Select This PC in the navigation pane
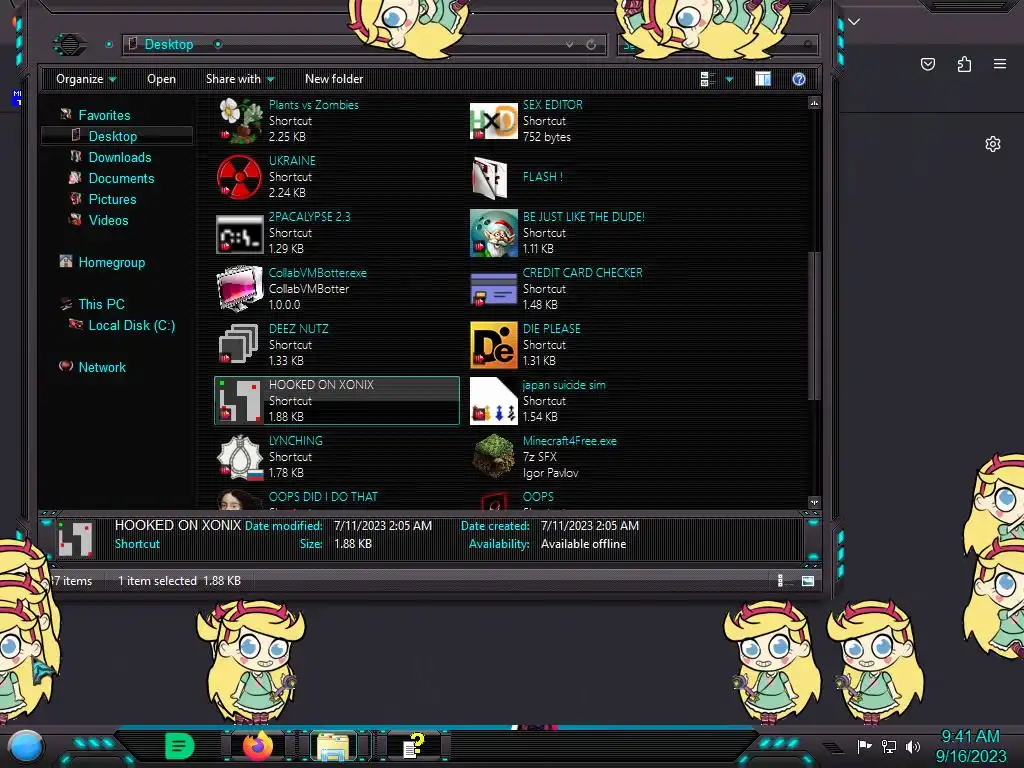Screen dimensions: 1024x768 (x=101, y=304)
